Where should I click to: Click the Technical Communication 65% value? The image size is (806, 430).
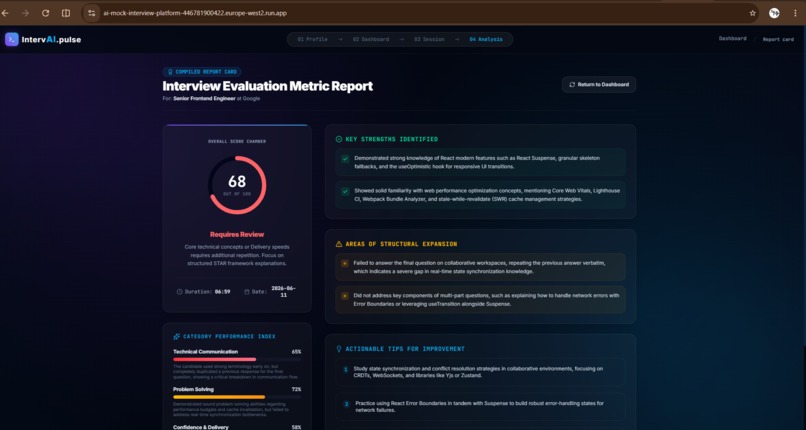[x=296, y=352]
